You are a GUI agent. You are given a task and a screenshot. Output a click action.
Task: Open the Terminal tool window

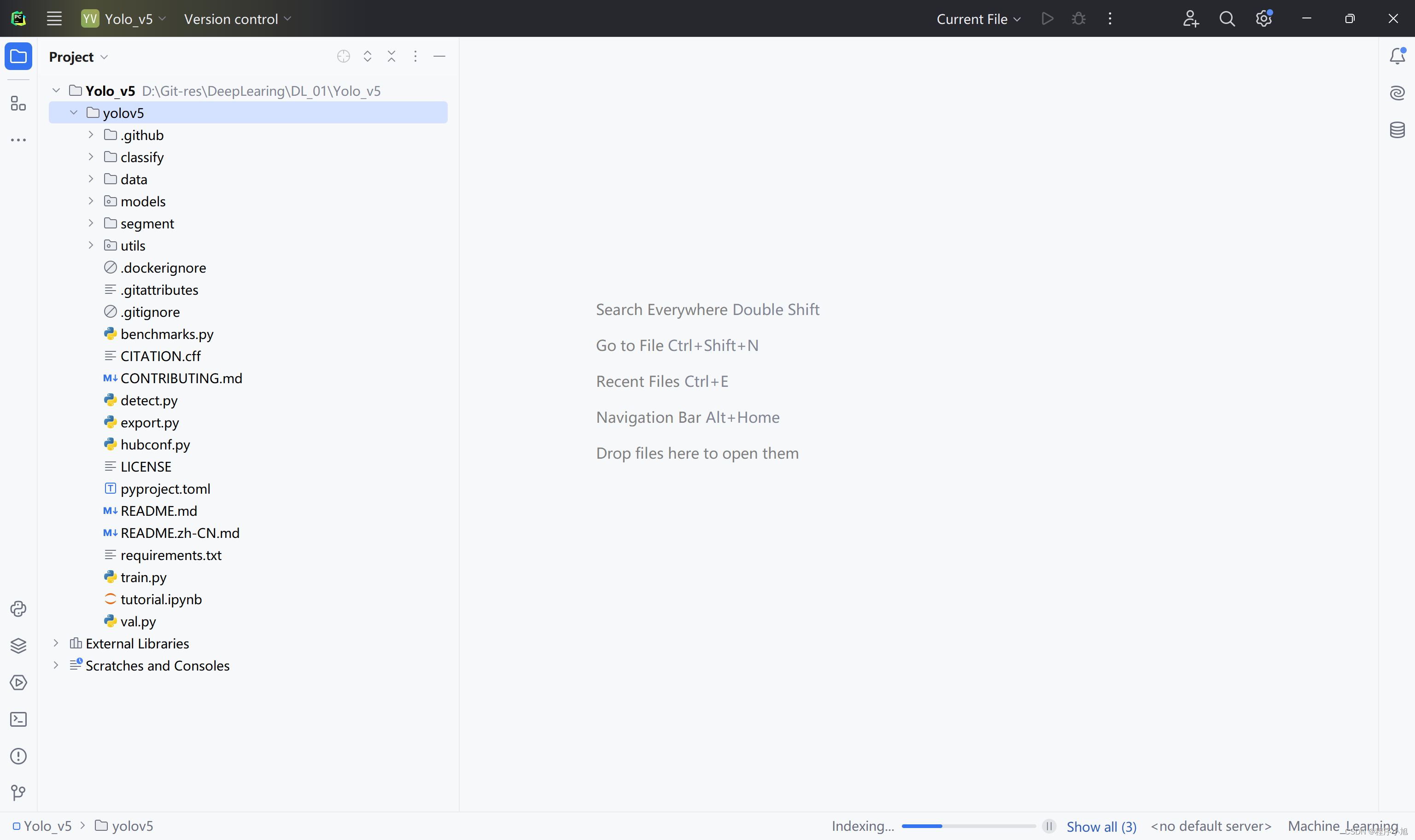(18, 719)
